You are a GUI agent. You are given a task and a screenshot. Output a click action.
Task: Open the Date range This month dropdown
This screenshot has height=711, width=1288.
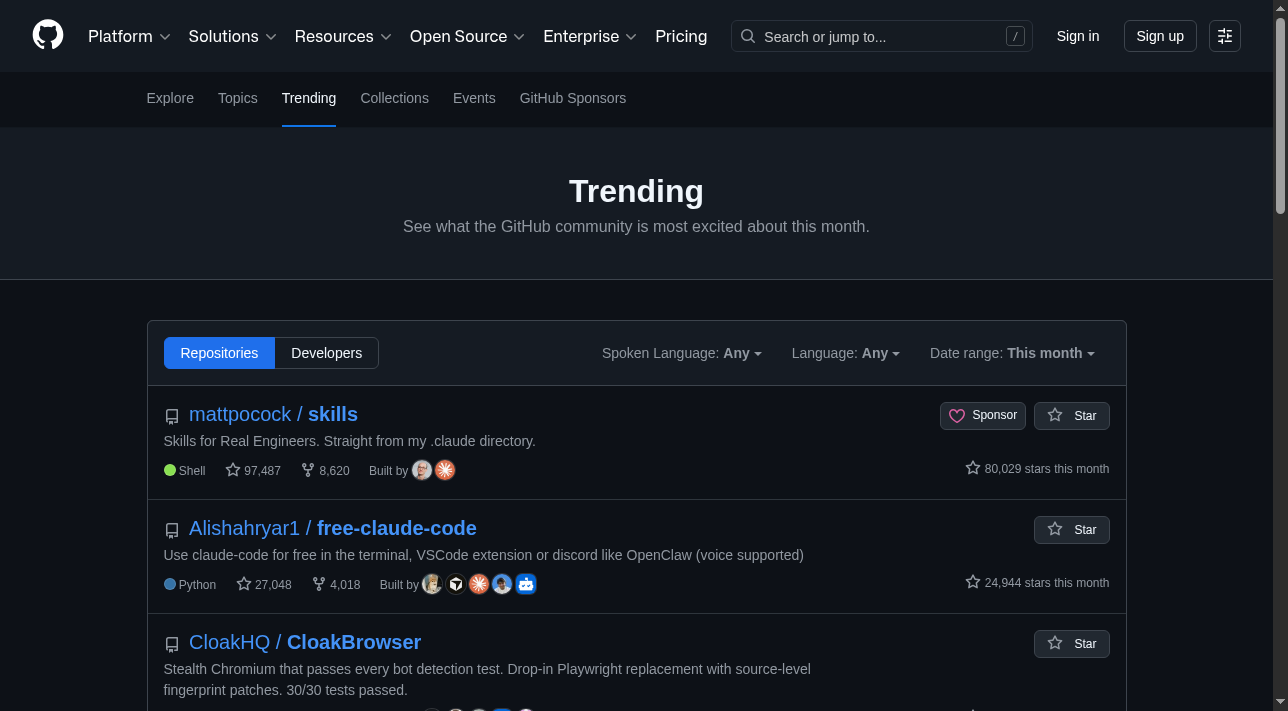(x=1012, y=353)
